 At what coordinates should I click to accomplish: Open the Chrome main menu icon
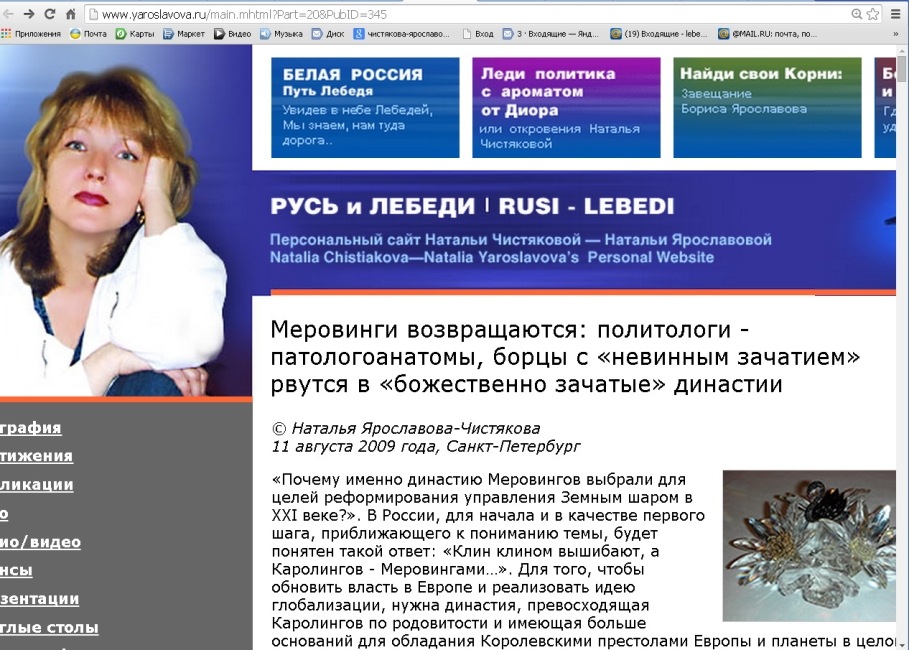tap(896, 14)
